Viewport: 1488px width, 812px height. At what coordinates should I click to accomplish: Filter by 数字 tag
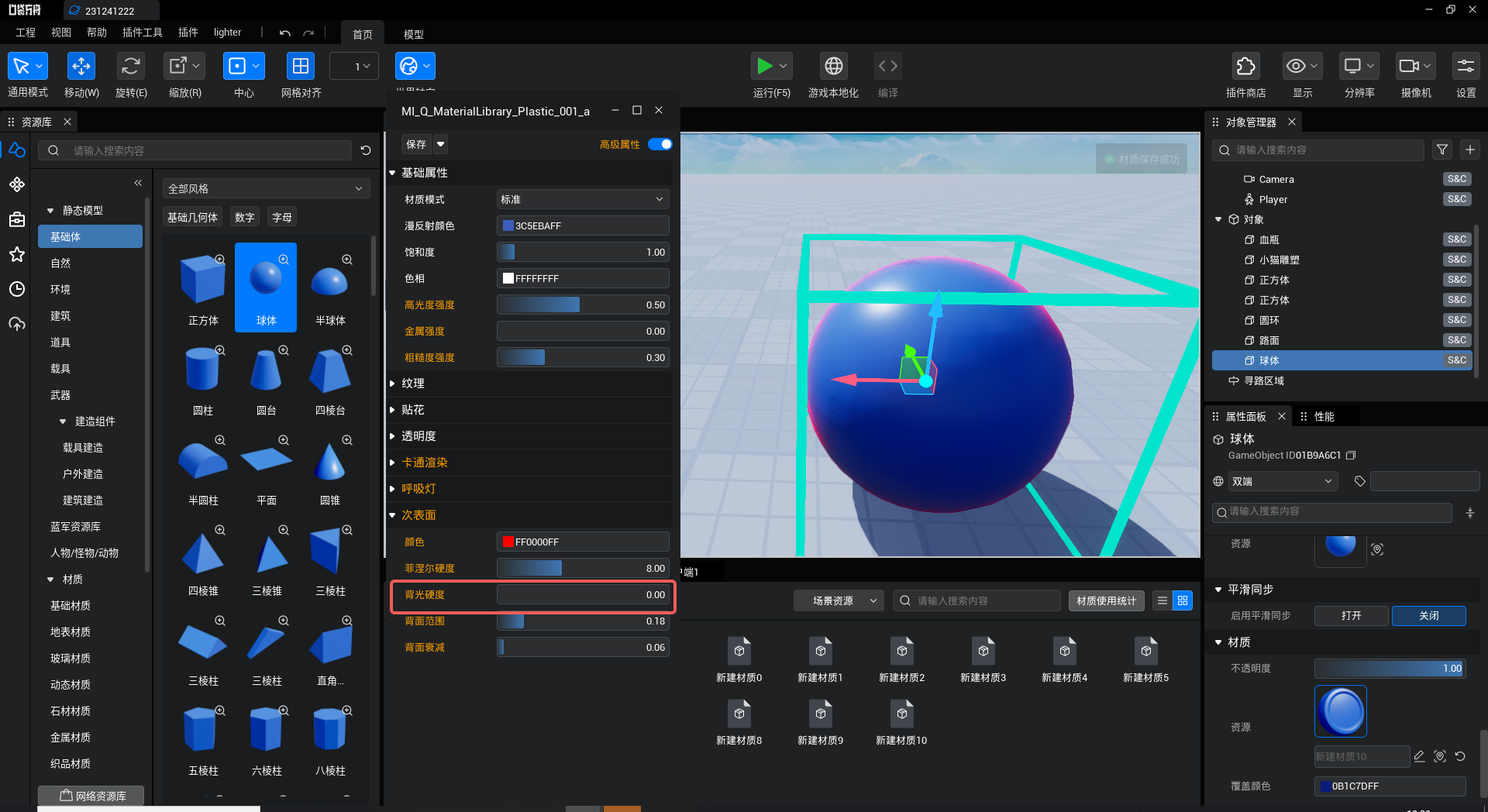click(244, 217)
